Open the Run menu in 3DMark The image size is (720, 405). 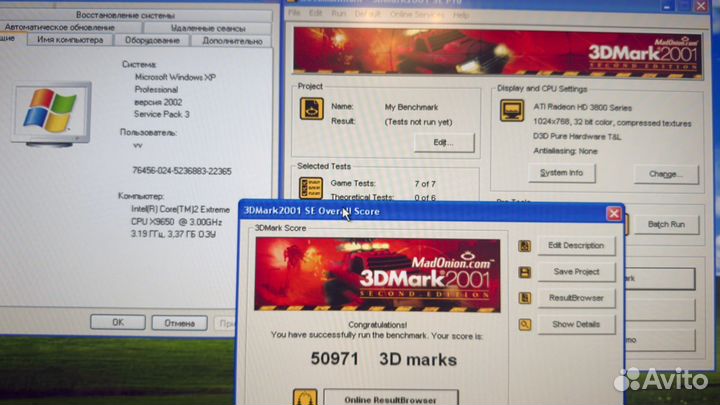point(338,14)
